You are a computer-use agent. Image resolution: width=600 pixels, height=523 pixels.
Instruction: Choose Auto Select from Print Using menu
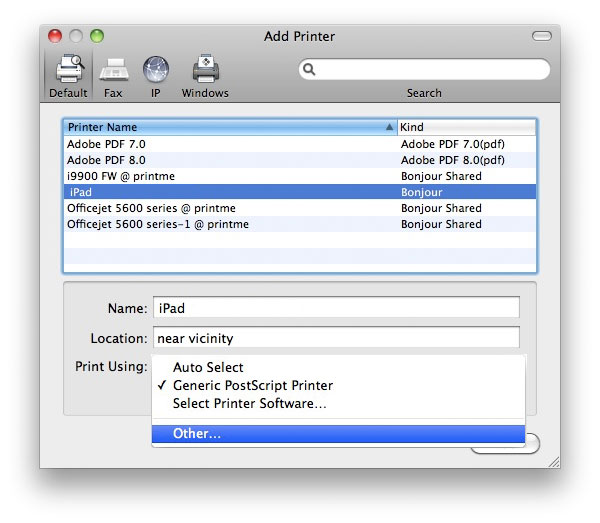[338, 367]
